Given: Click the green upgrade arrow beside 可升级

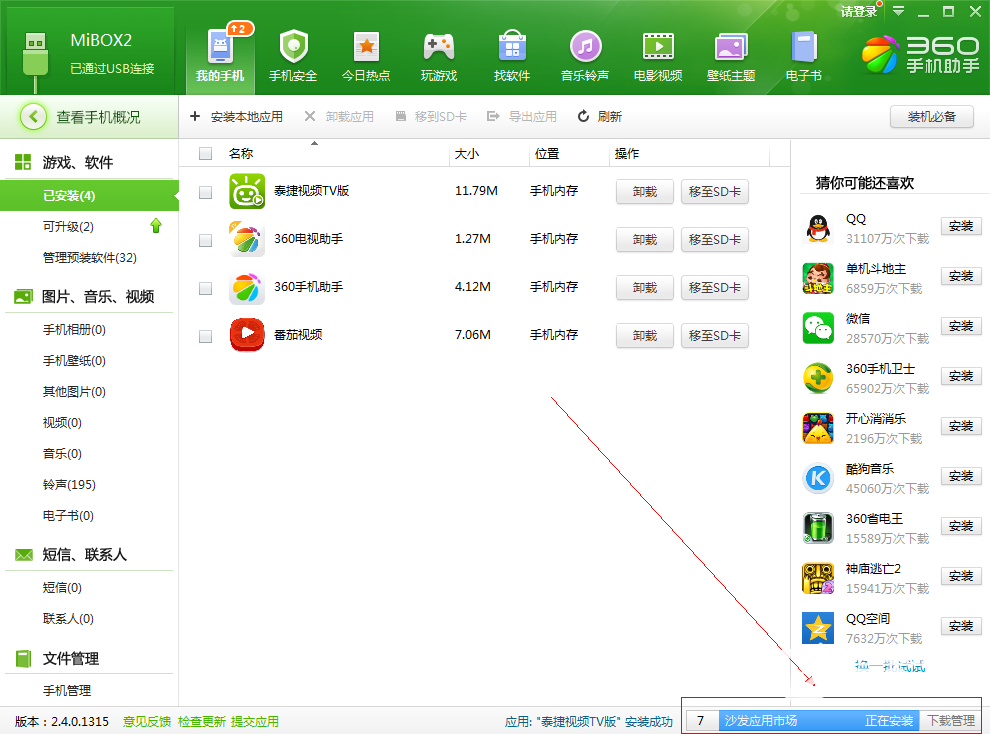Looking at the screenshot, I should tap(156, 226).
